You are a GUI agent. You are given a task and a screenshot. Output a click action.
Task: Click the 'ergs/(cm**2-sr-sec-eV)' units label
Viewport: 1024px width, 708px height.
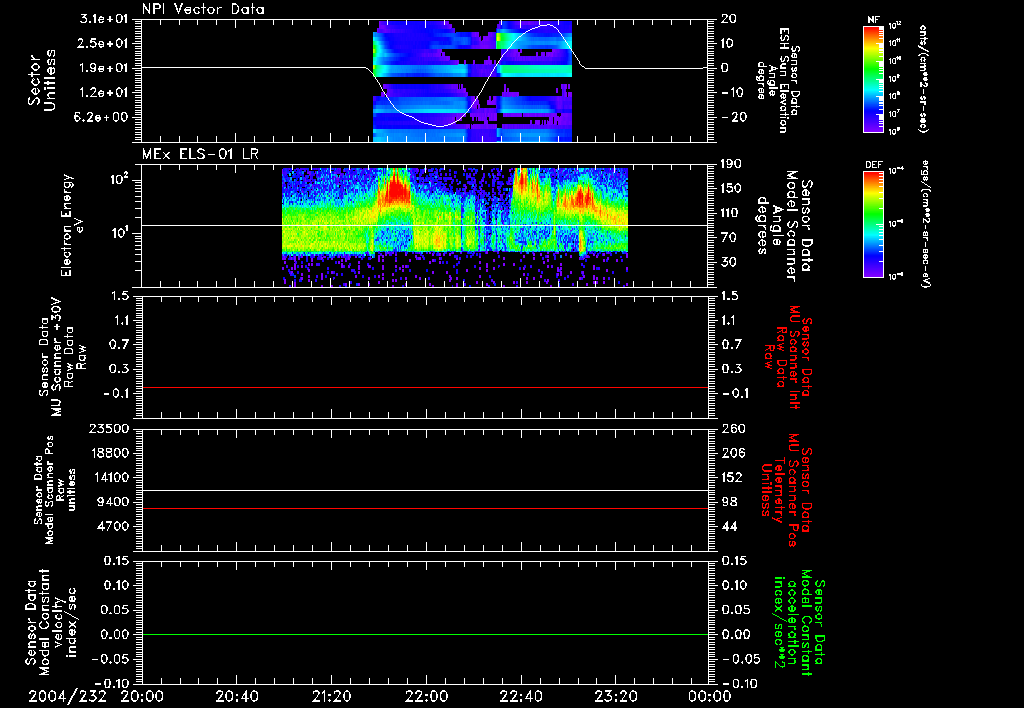point(925,223)
